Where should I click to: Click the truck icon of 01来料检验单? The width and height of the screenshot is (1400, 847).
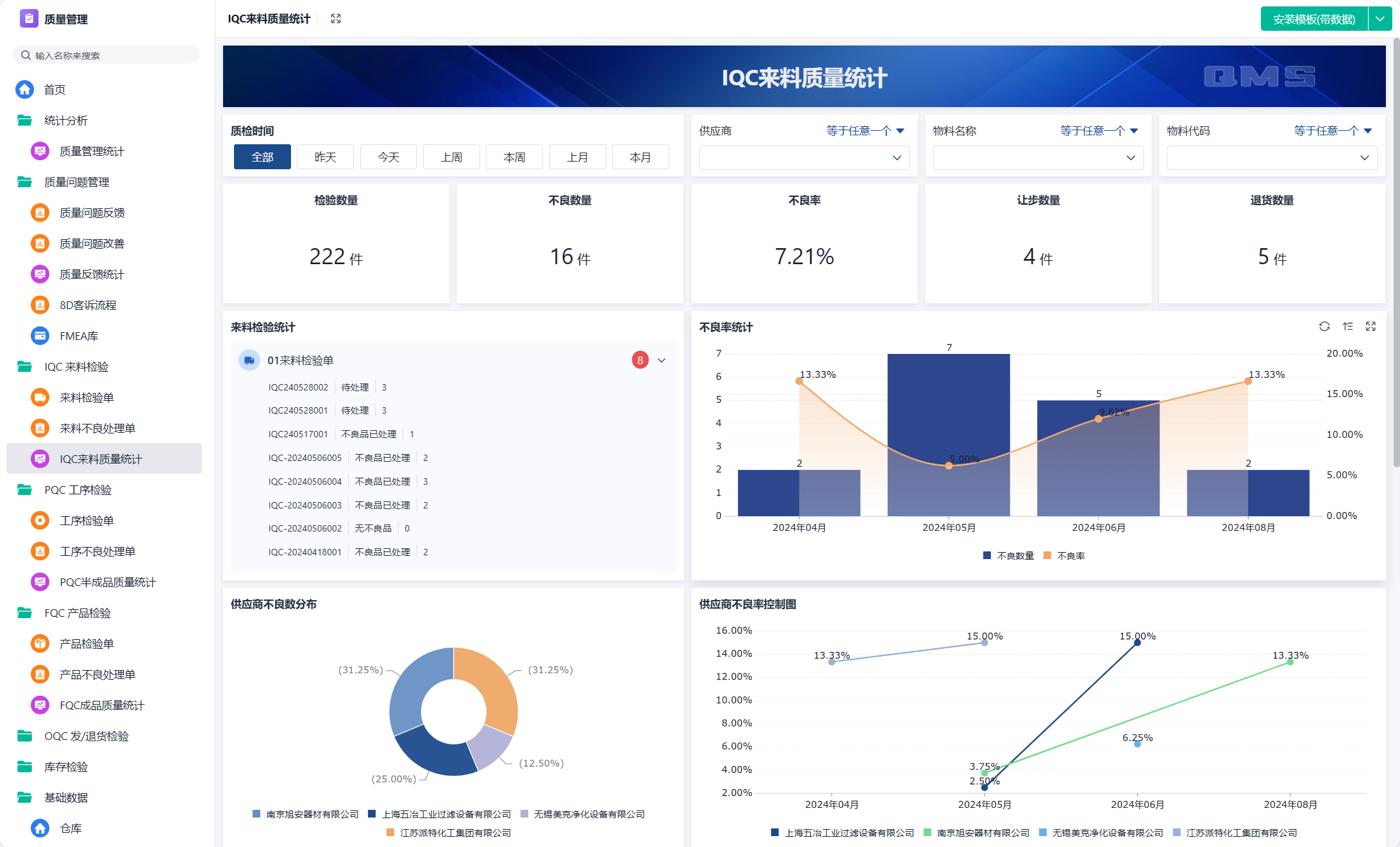[249, 360]
